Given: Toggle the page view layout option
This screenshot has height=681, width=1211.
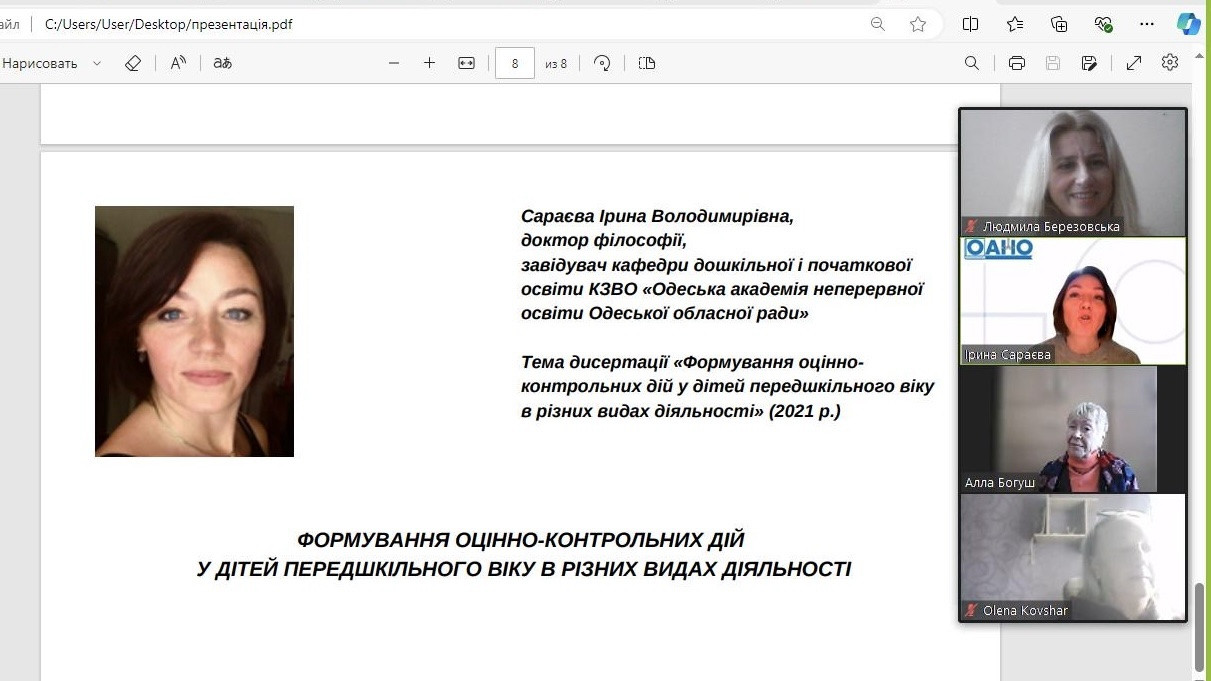Looking at the screenshot, I should (x=647, y=63).
